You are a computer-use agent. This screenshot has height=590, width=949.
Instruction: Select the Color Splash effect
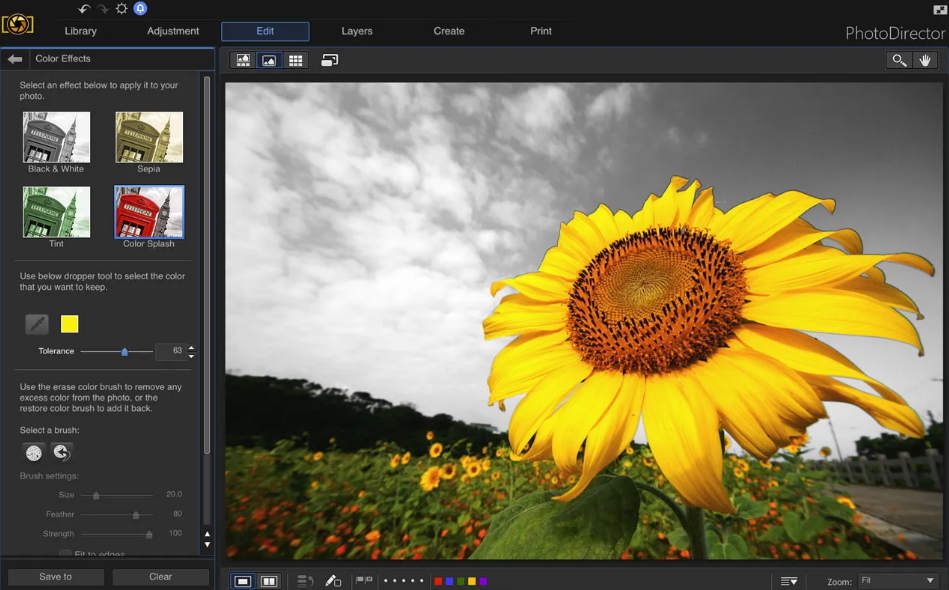pyautogui.click(x=149, y=212)
